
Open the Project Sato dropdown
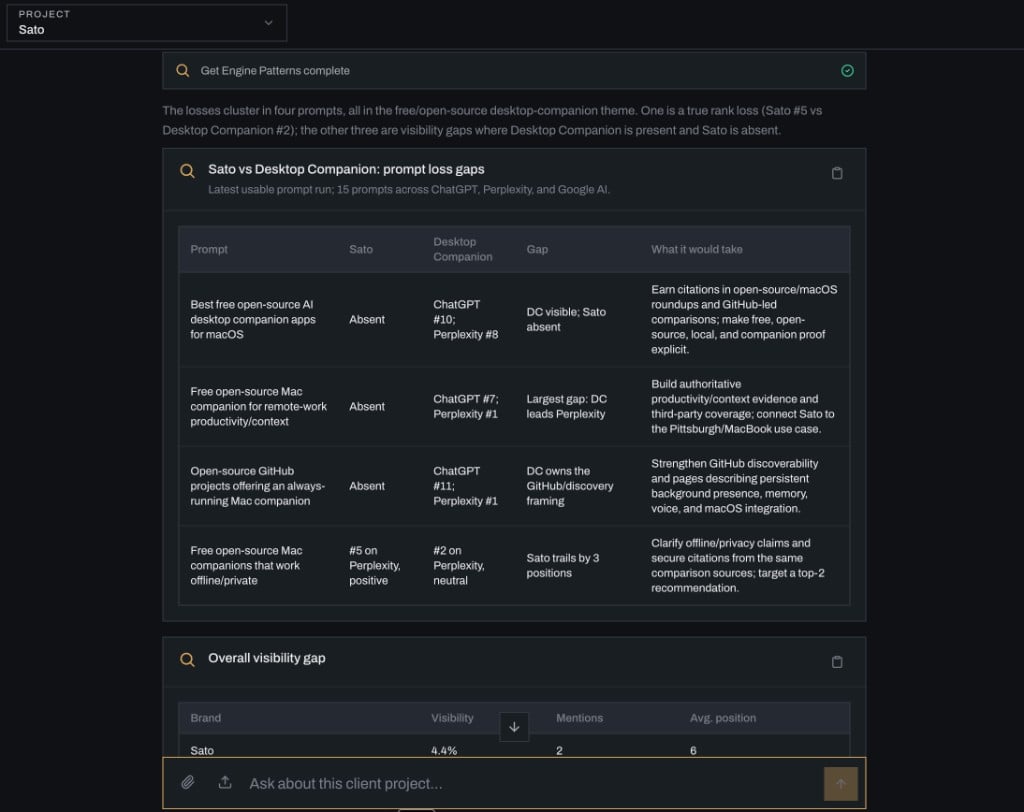(x=146, y=23)
